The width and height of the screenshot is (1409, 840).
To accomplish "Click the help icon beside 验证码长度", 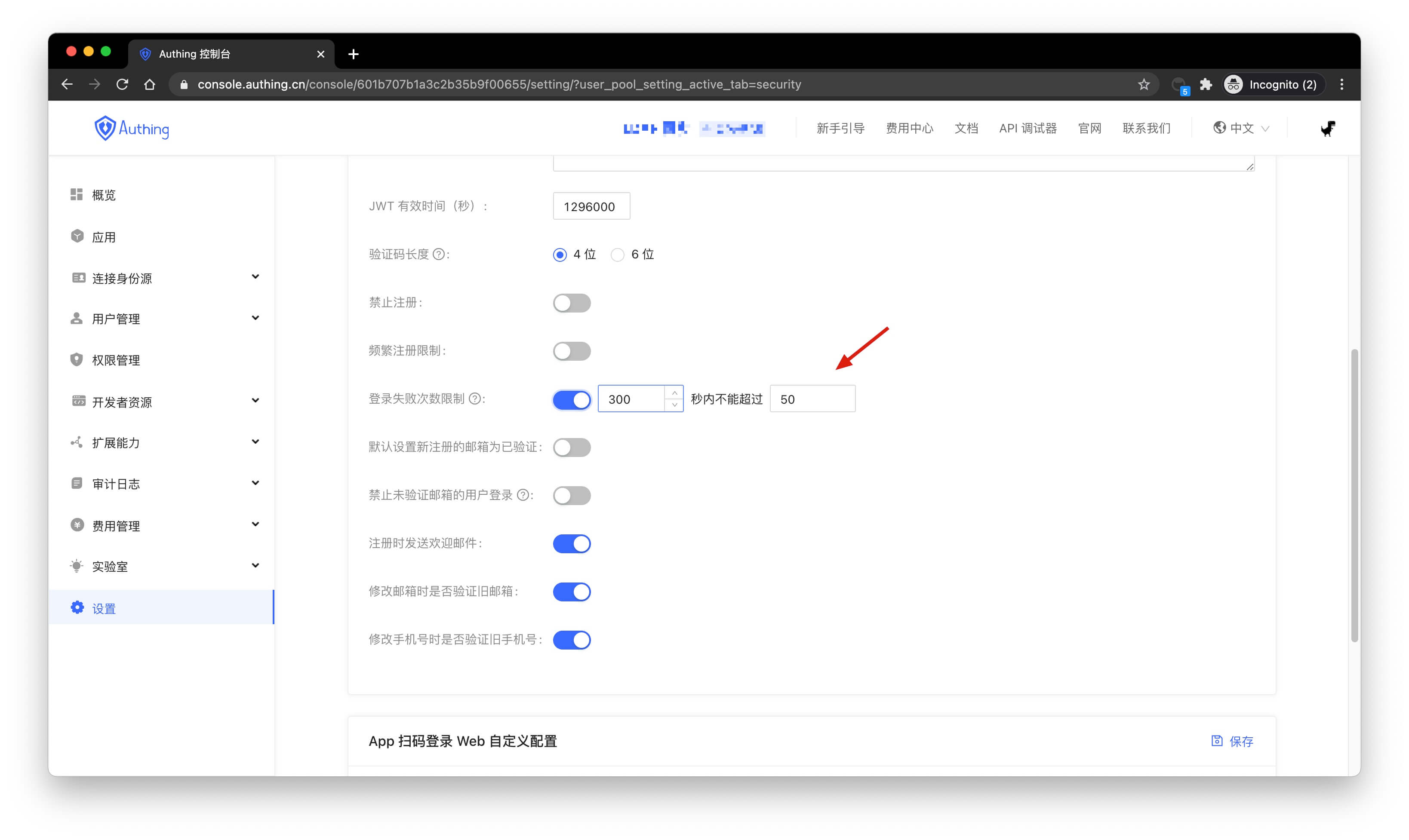I will pos(438,255).
